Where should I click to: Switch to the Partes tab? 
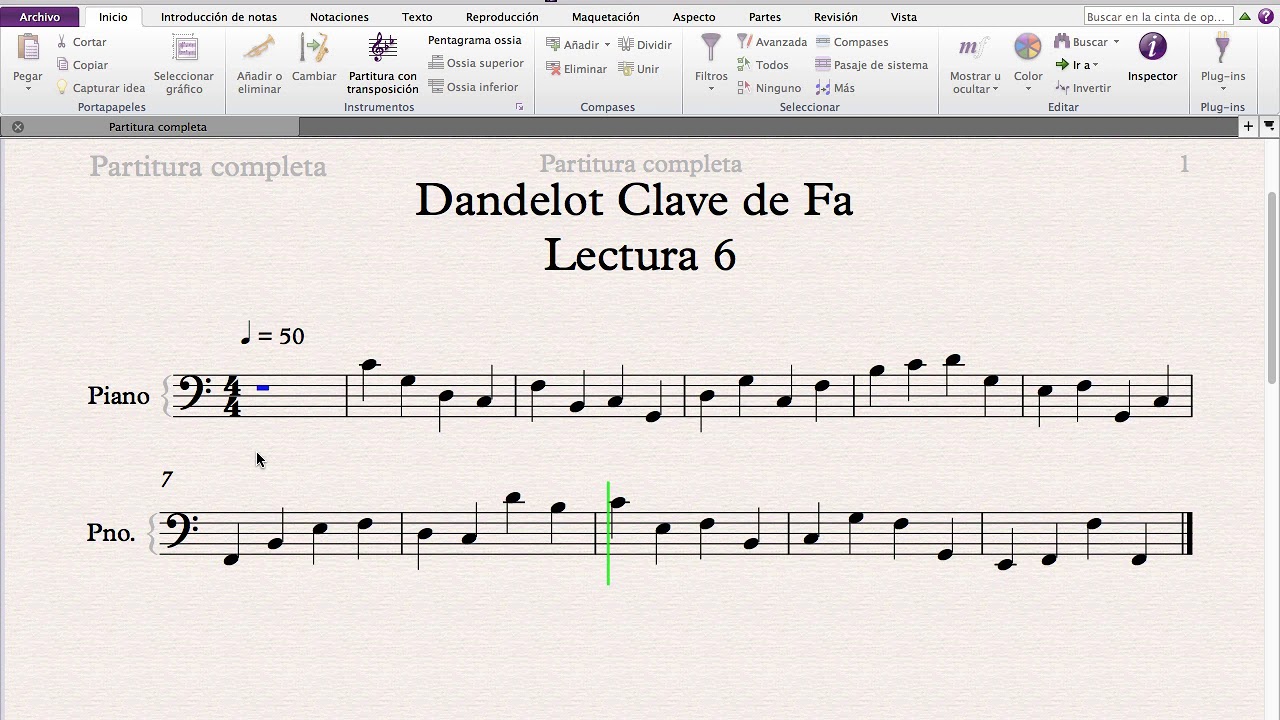[x=765, y=17]
